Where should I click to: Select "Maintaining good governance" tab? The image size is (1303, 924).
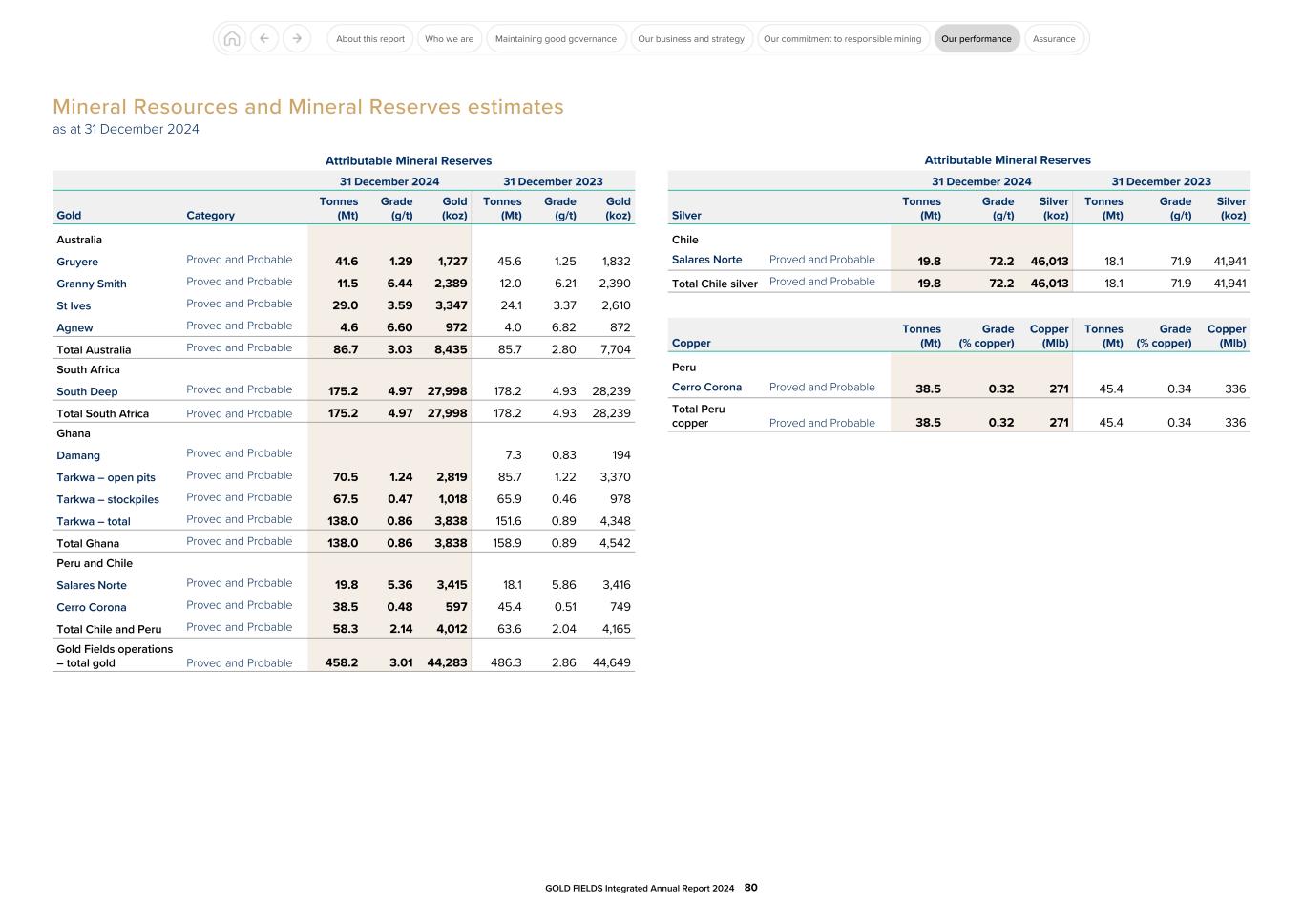[x=556, y=38]
